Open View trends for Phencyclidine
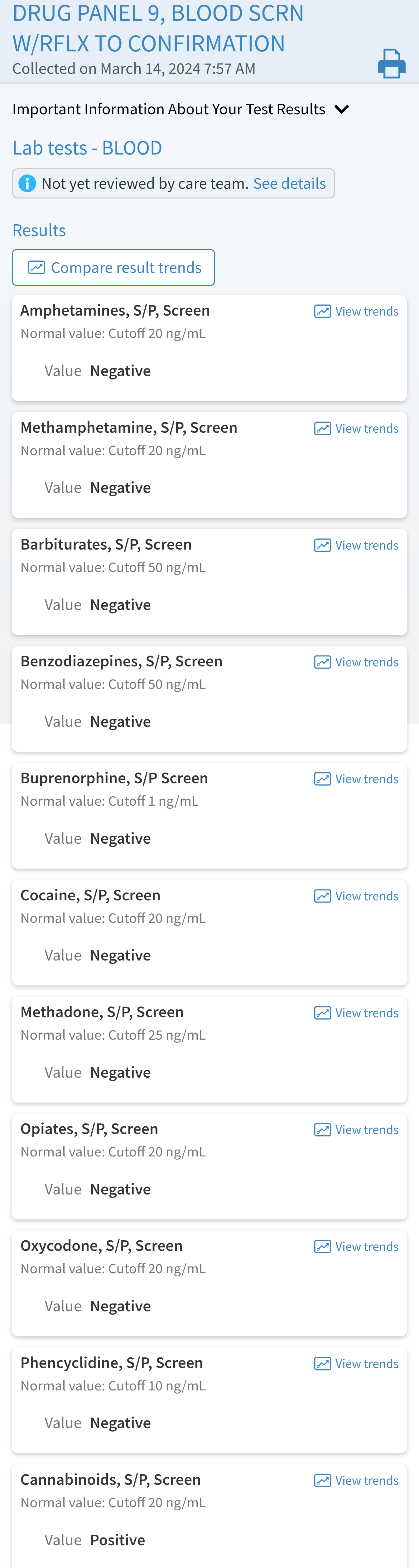This screenshot has height=1568, width=419. (367, 1364)
